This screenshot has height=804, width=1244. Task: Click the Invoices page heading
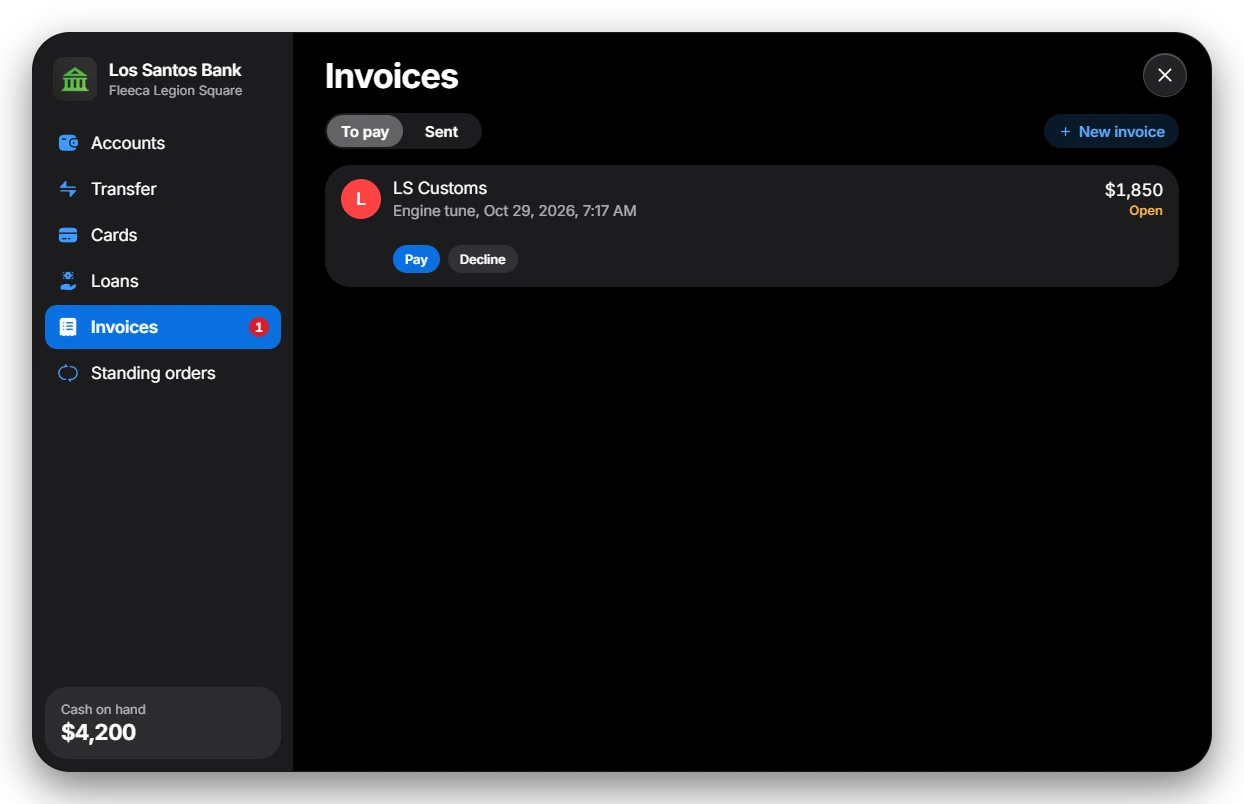(392, 76)
